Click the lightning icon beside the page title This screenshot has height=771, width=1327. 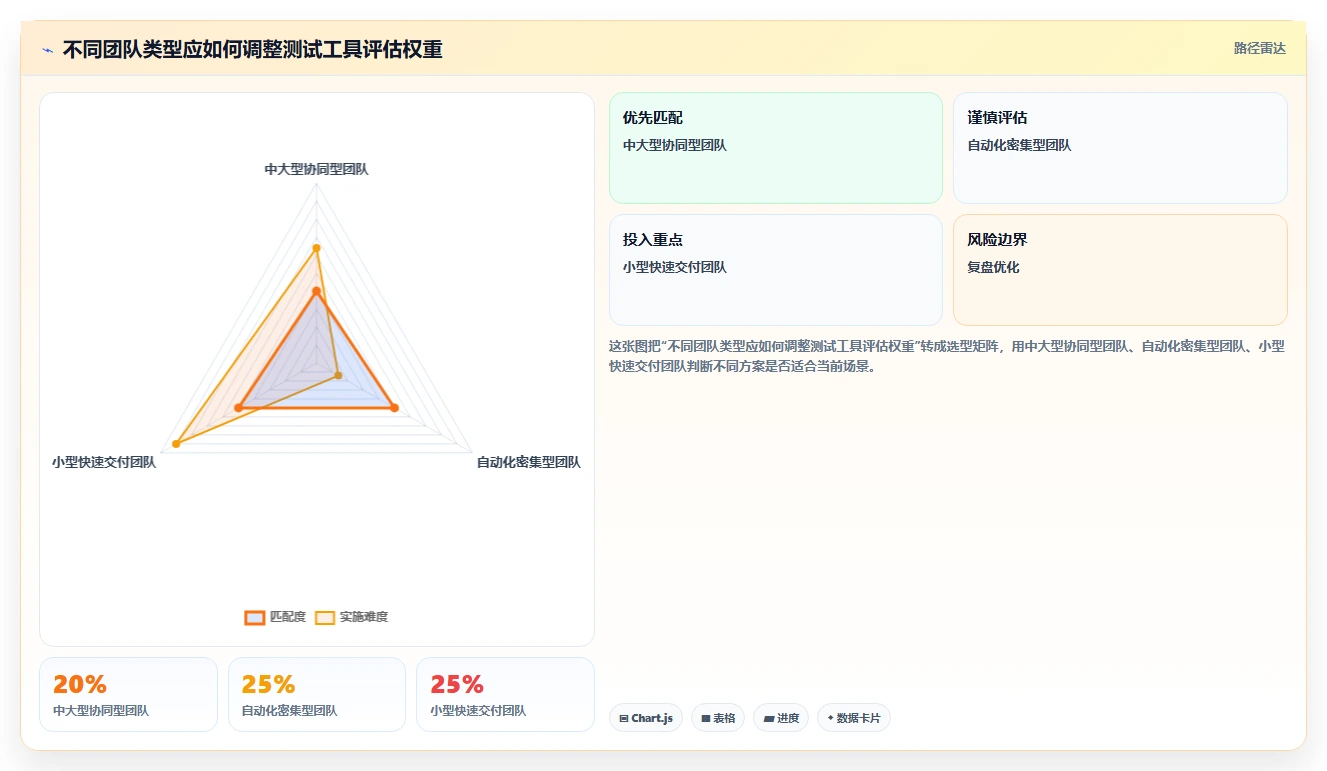47,50
